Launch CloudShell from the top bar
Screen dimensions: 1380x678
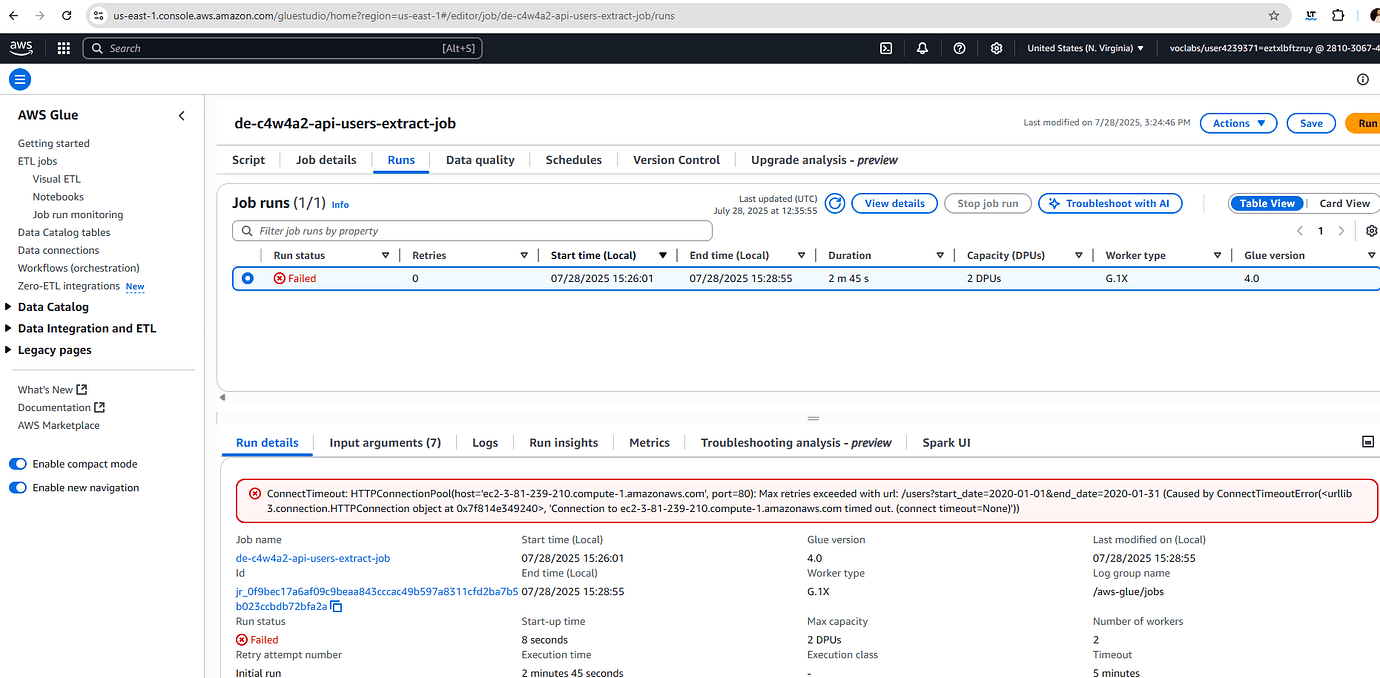point(886,47)
